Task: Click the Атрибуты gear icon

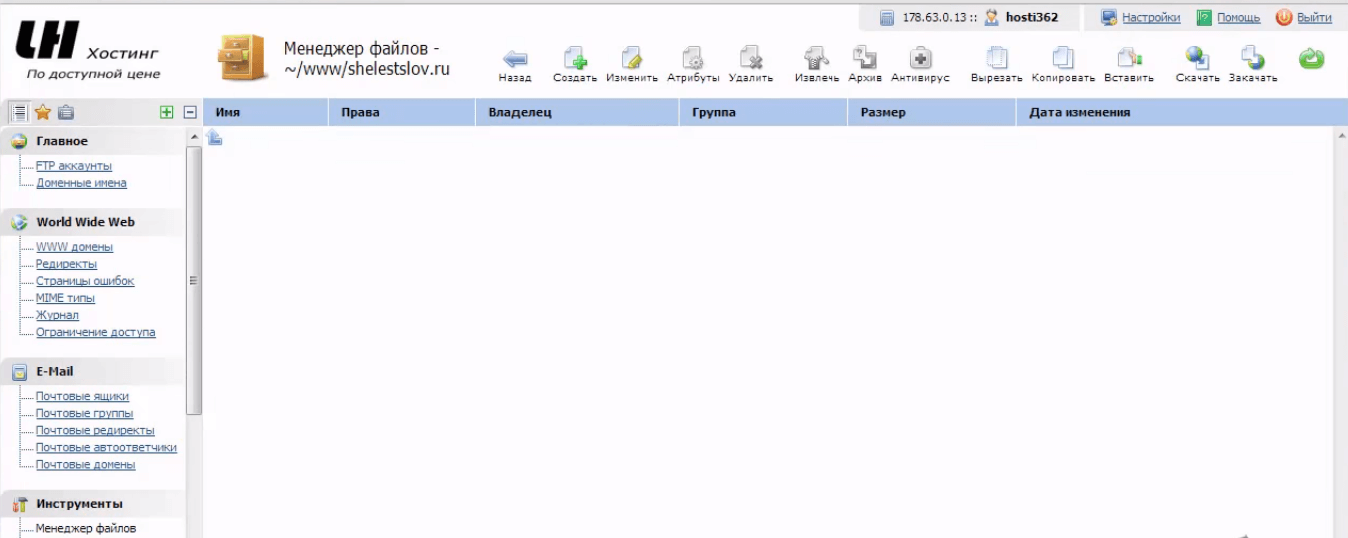Action: 692,59
